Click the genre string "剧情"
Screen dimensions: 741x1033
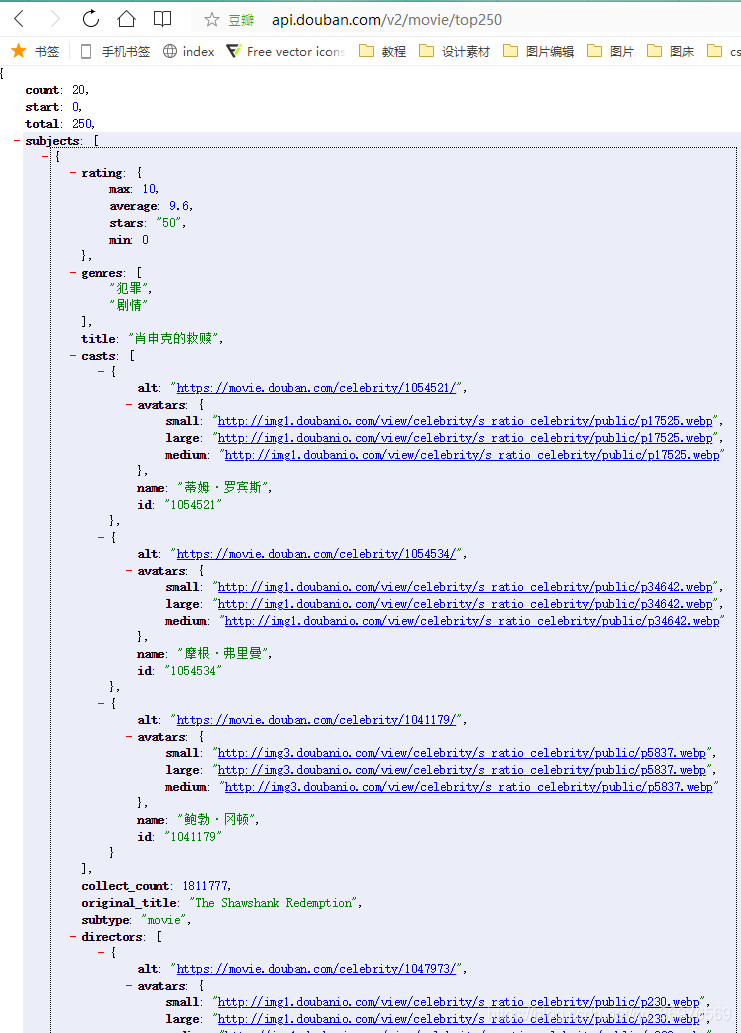coord(129,305)
